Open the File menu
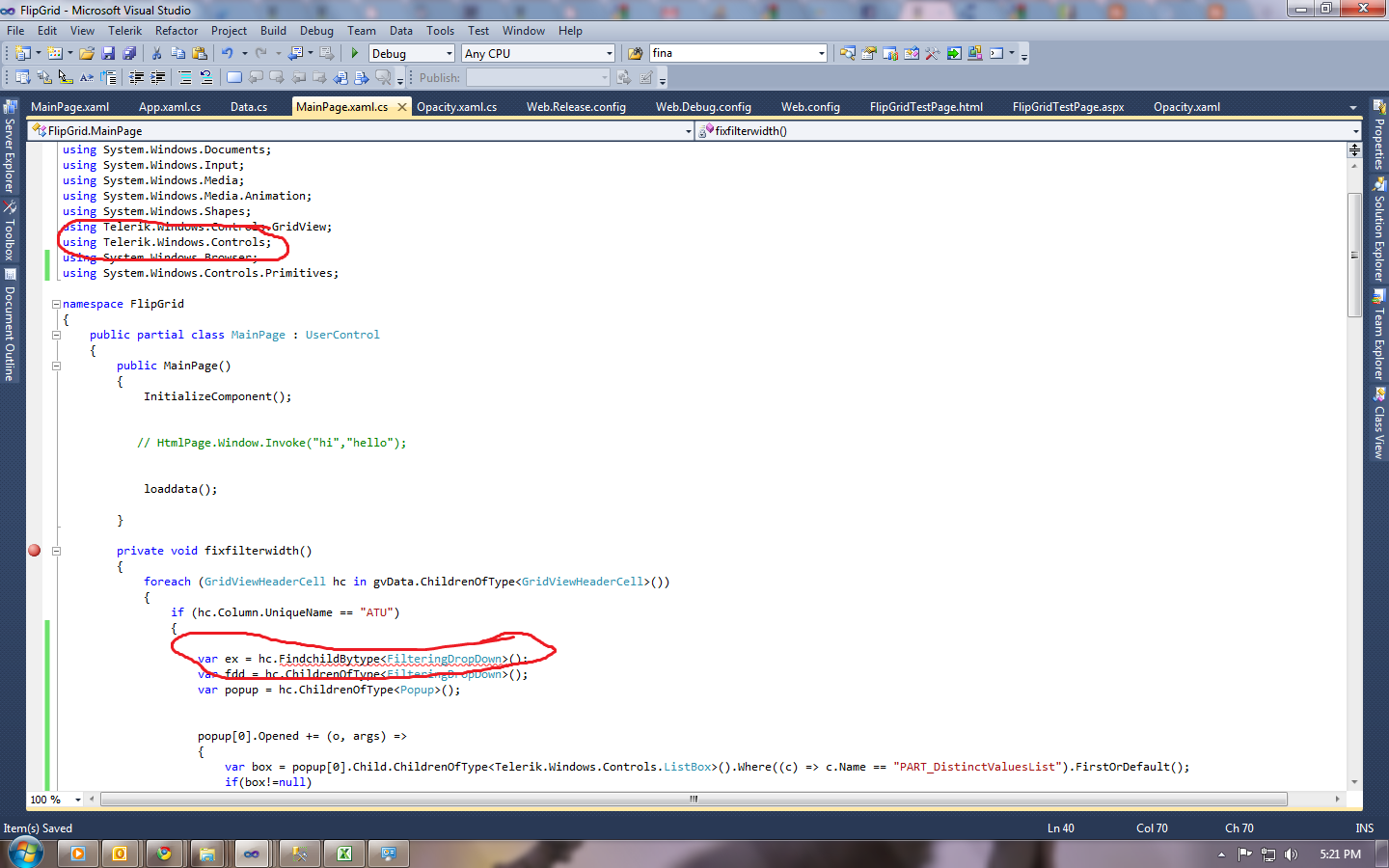Screen dimensions: 1389x868 coord(15,31)
